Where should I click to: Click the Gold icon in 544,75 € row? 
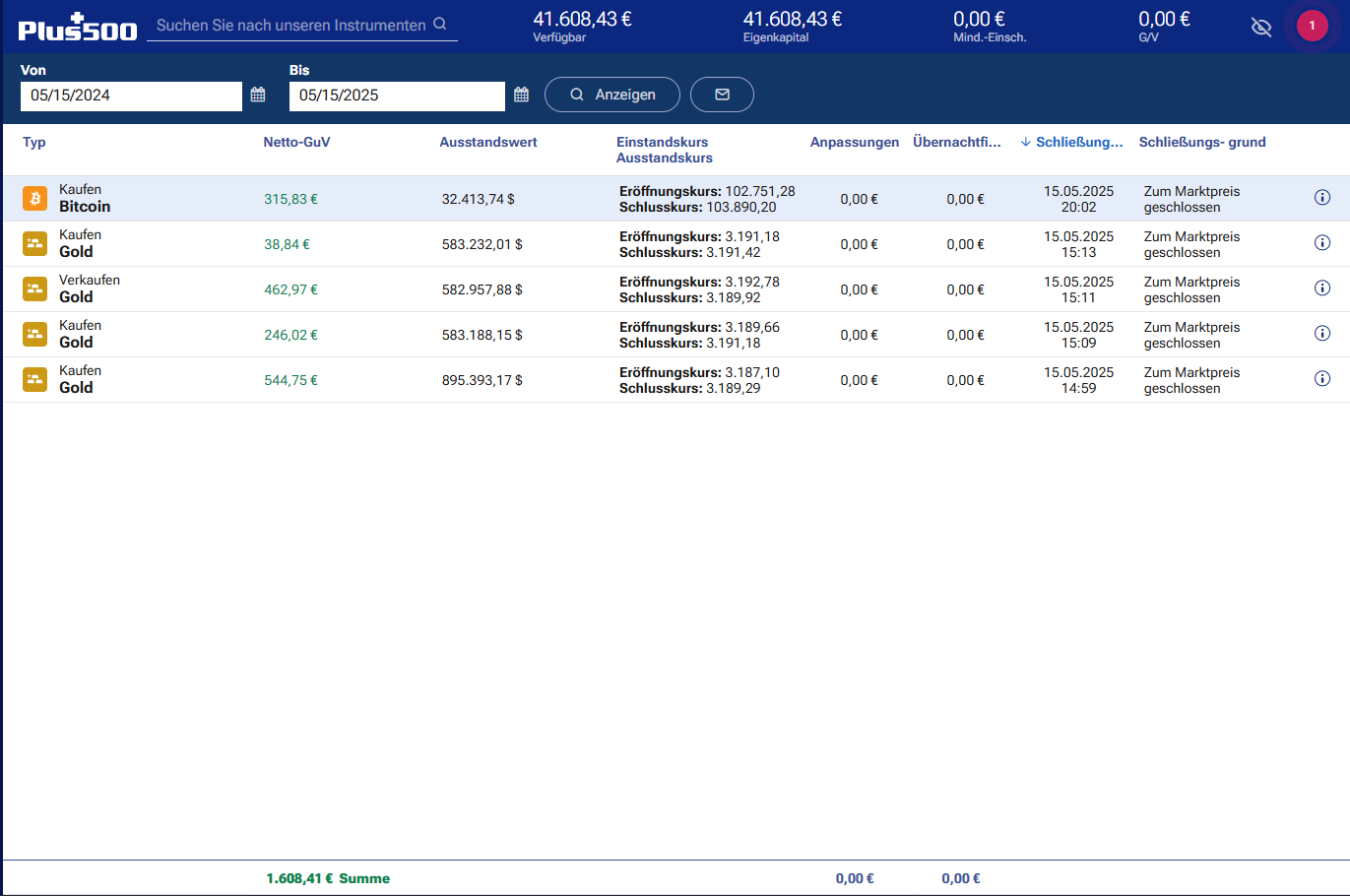[x=35, y=380]
